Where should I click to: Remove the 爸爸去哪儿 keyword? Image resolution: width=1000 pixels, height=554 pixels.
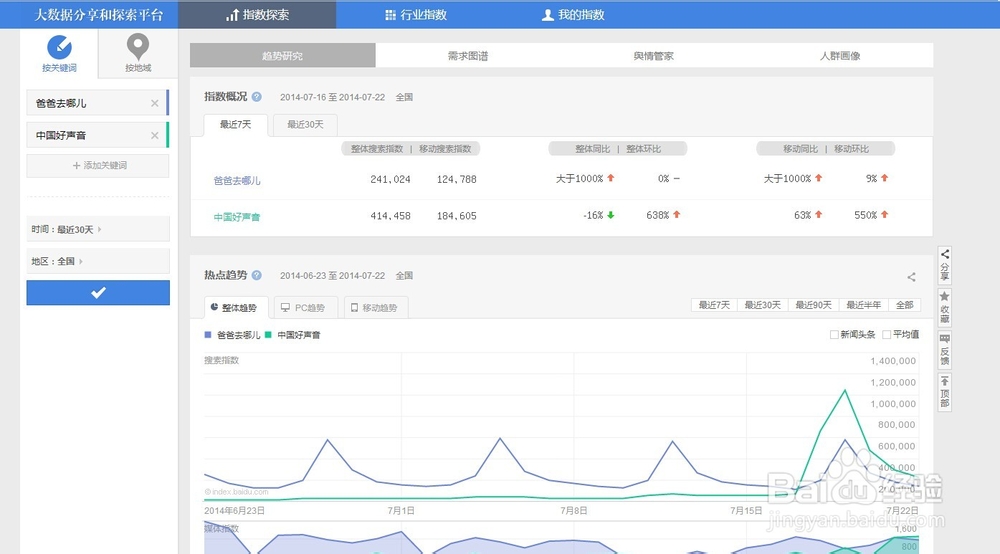pyautogui.click(x=154, y=103)
